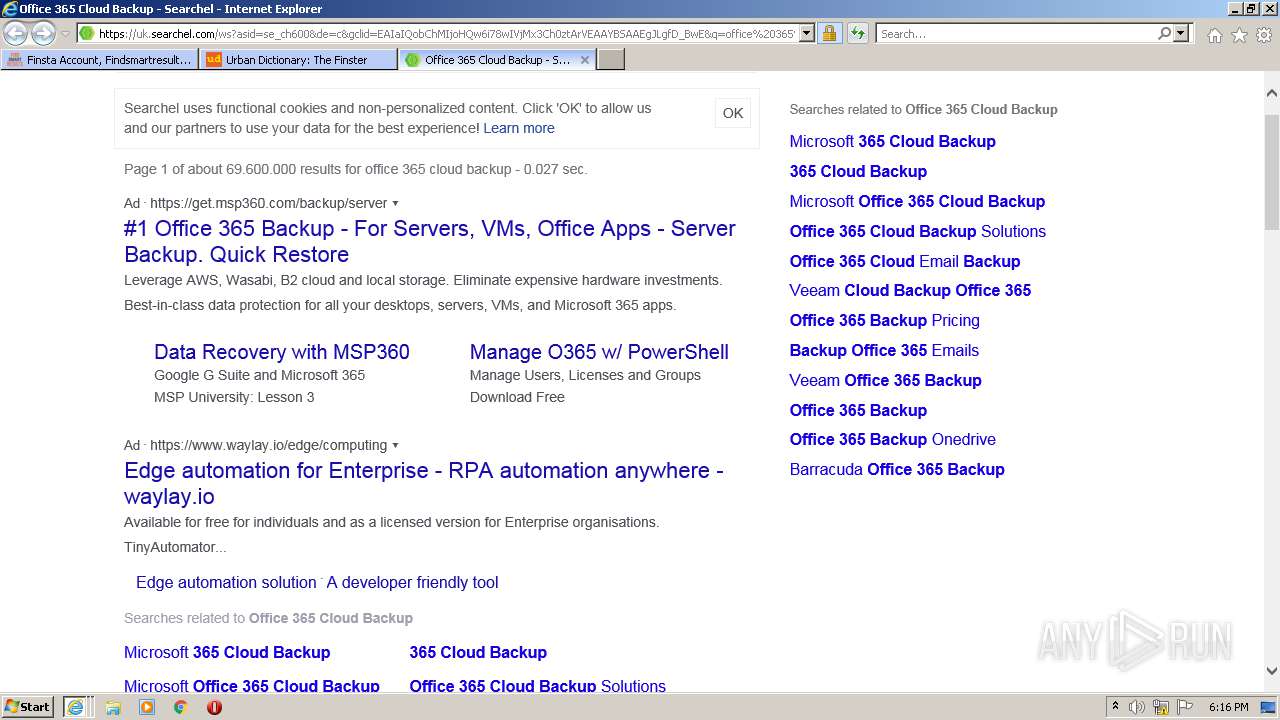Sidebar: click 365 Cloud Backup
This screenshot has width=1280, height=720.
click(x=858, y=171)
